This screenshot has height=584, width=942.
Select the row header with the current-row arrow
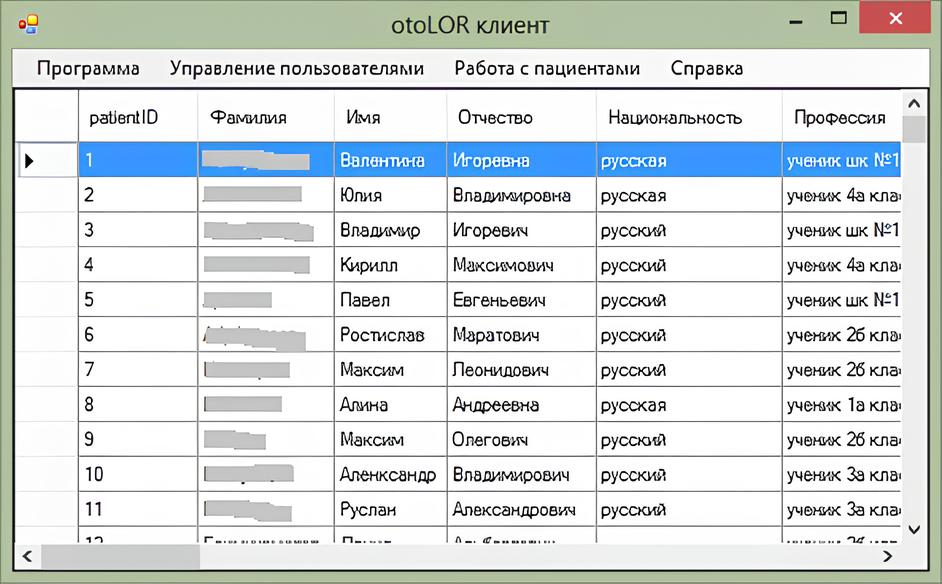click(46, 160)
